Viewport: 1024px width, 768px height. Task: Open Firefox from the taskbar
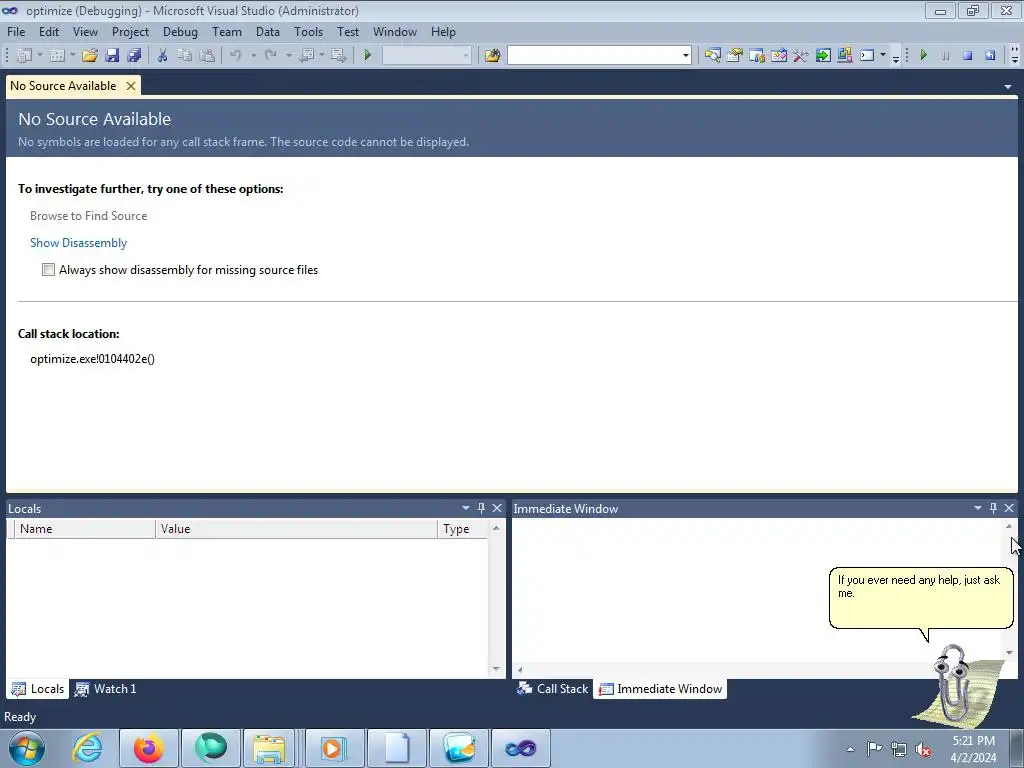(x=148, y=748)
